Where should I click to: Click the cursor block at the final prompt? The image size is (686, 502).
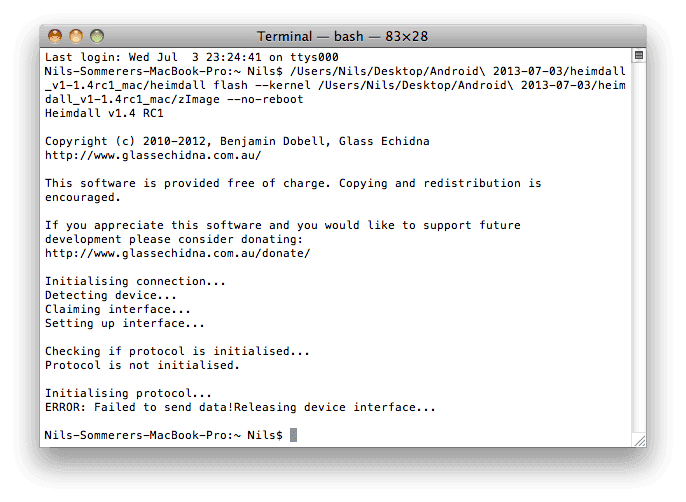(294, 435)
